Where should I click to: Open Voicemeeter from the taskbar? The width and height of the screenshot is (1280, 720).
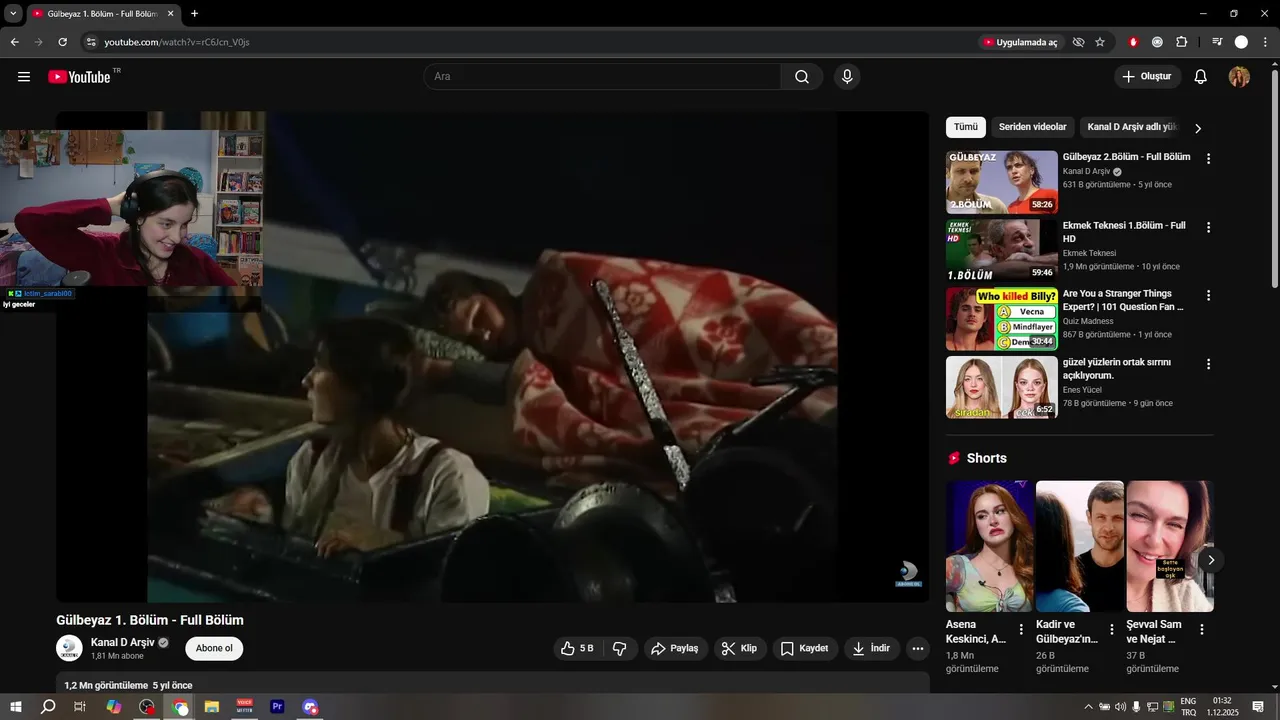pyautogui.click(x=245, y=706)
